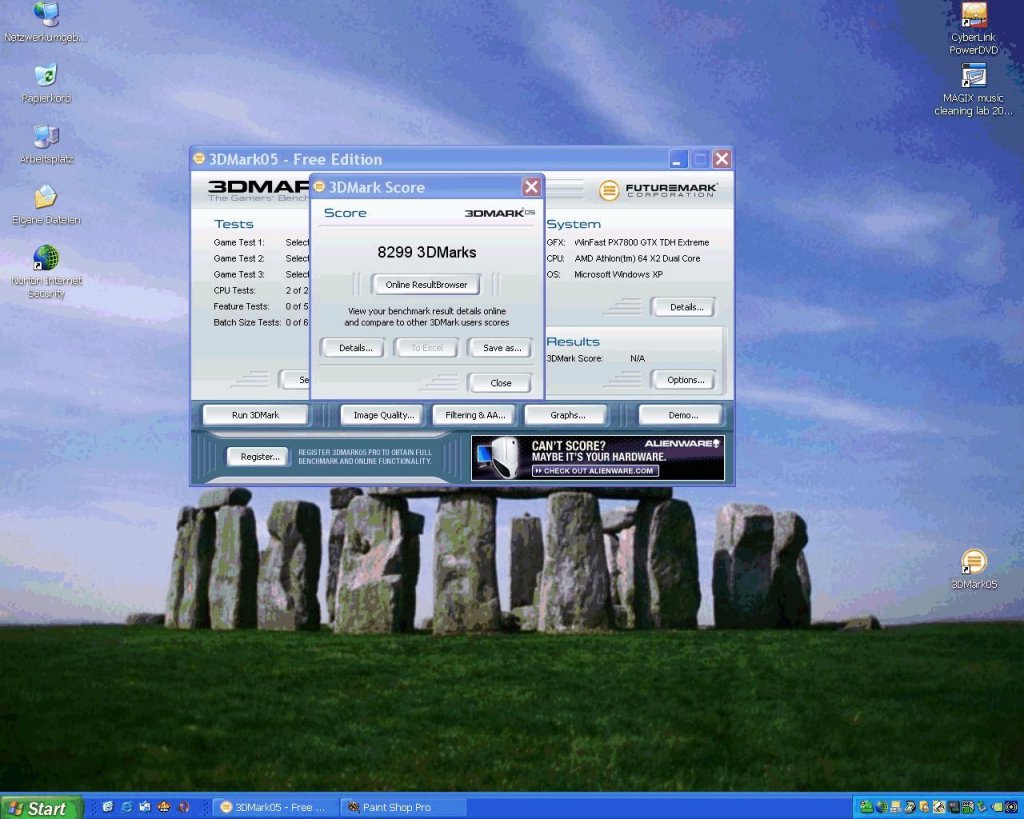Click the first quick launch icon next to Start
Screen dimensions: 1024x819
pyautogui.click(x=108, y=807)
